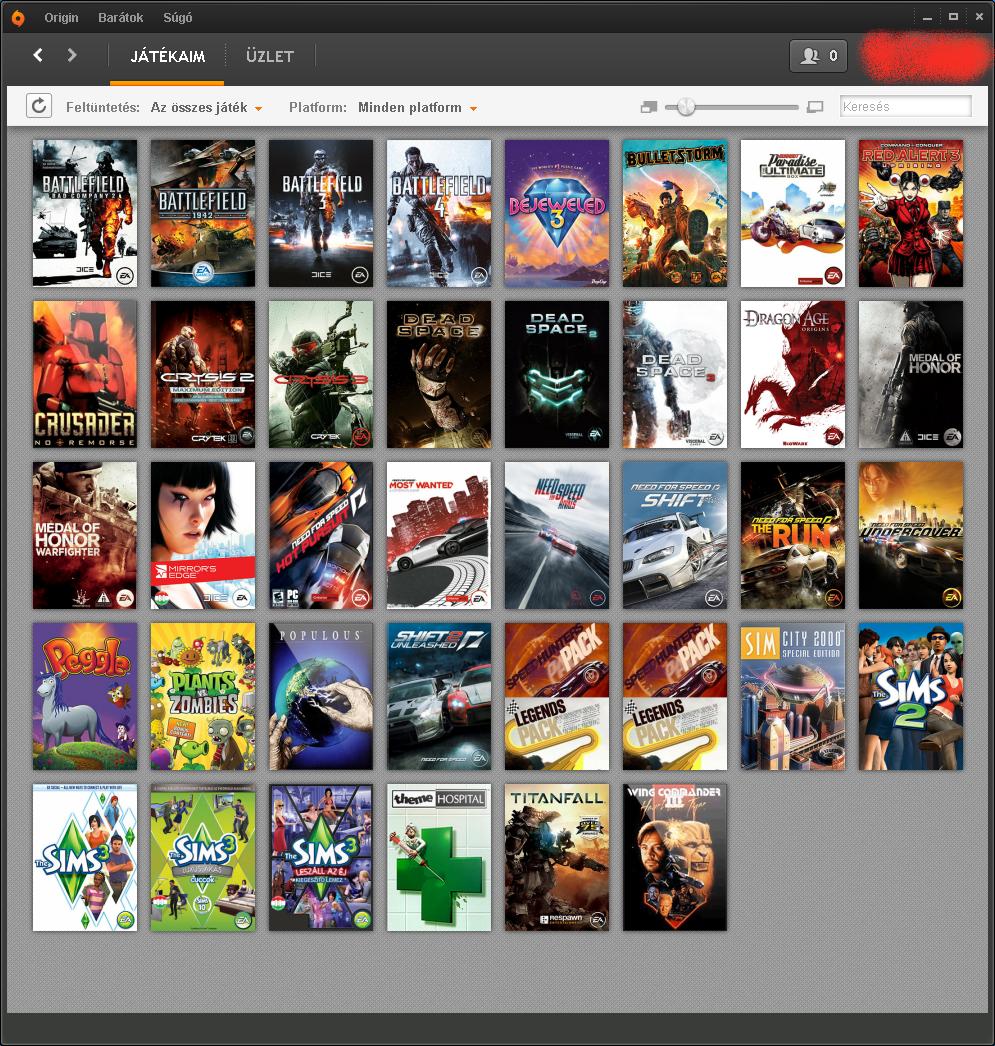Screen dimensions: 995x1046
Task: Select the Dragon Age Origins cover
Action: coord(793,374)
